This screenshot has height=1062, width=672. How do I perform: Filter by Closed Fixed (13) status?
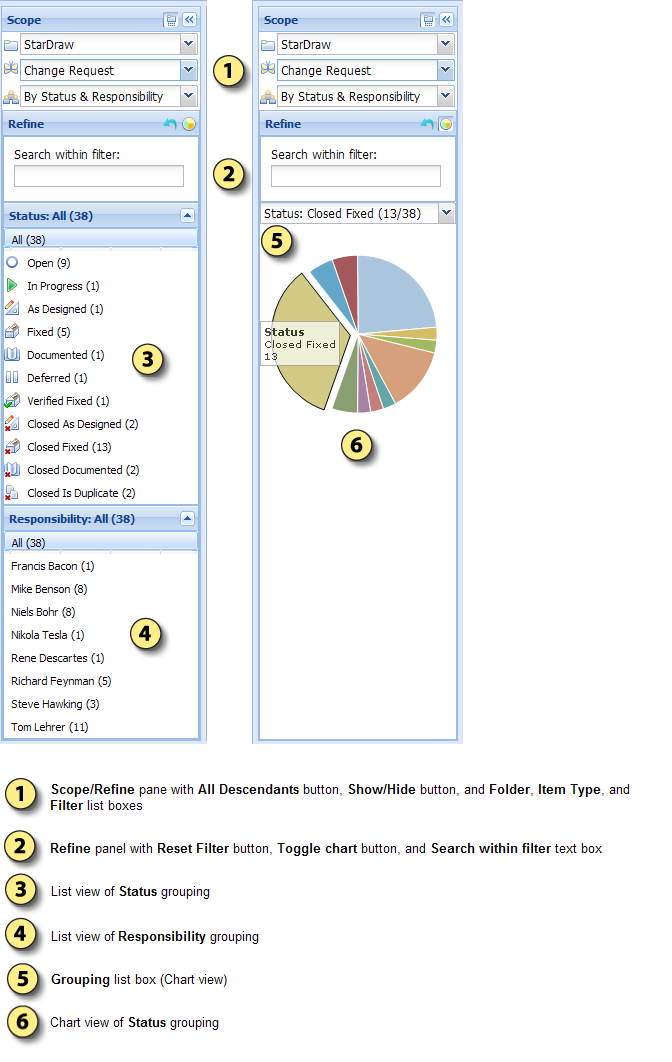tap(69, 447)
